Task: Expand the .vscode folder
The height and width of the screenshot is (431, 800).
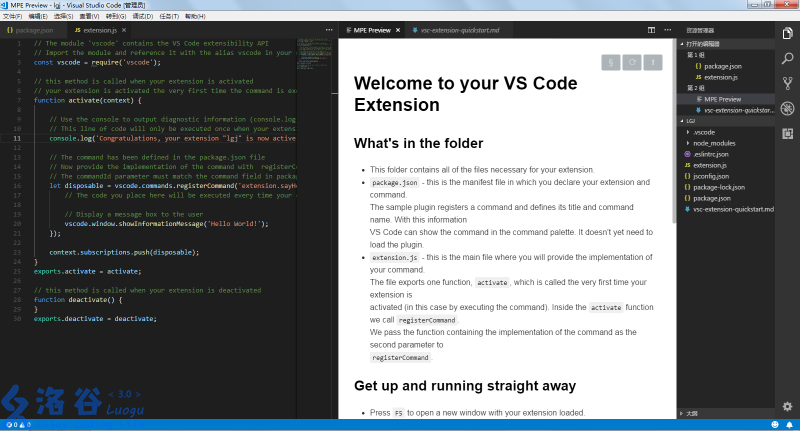Action: 726,132
